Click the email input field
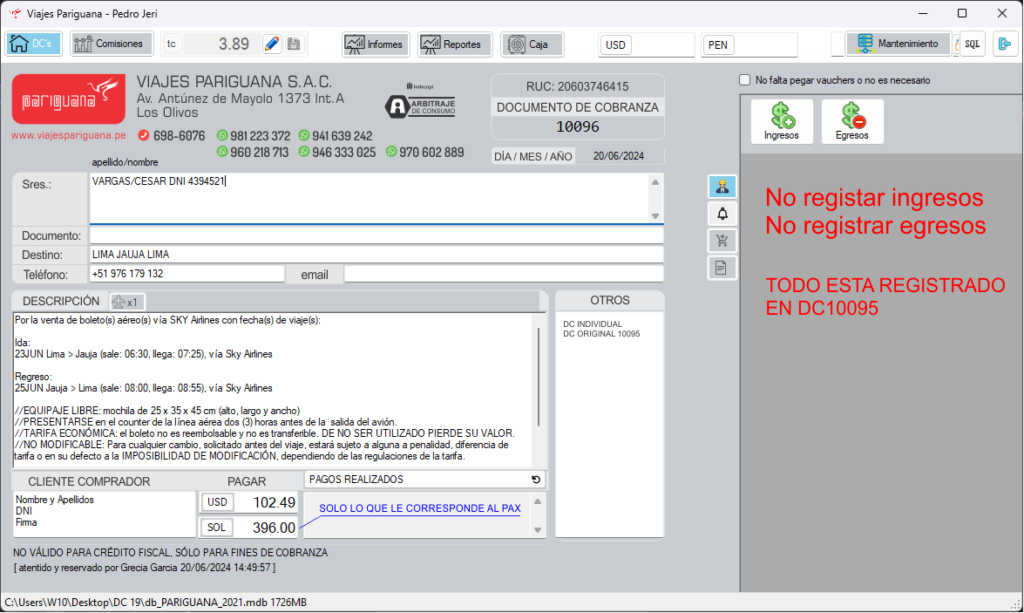The image size is (1024, 613). [x=504, y=274]
